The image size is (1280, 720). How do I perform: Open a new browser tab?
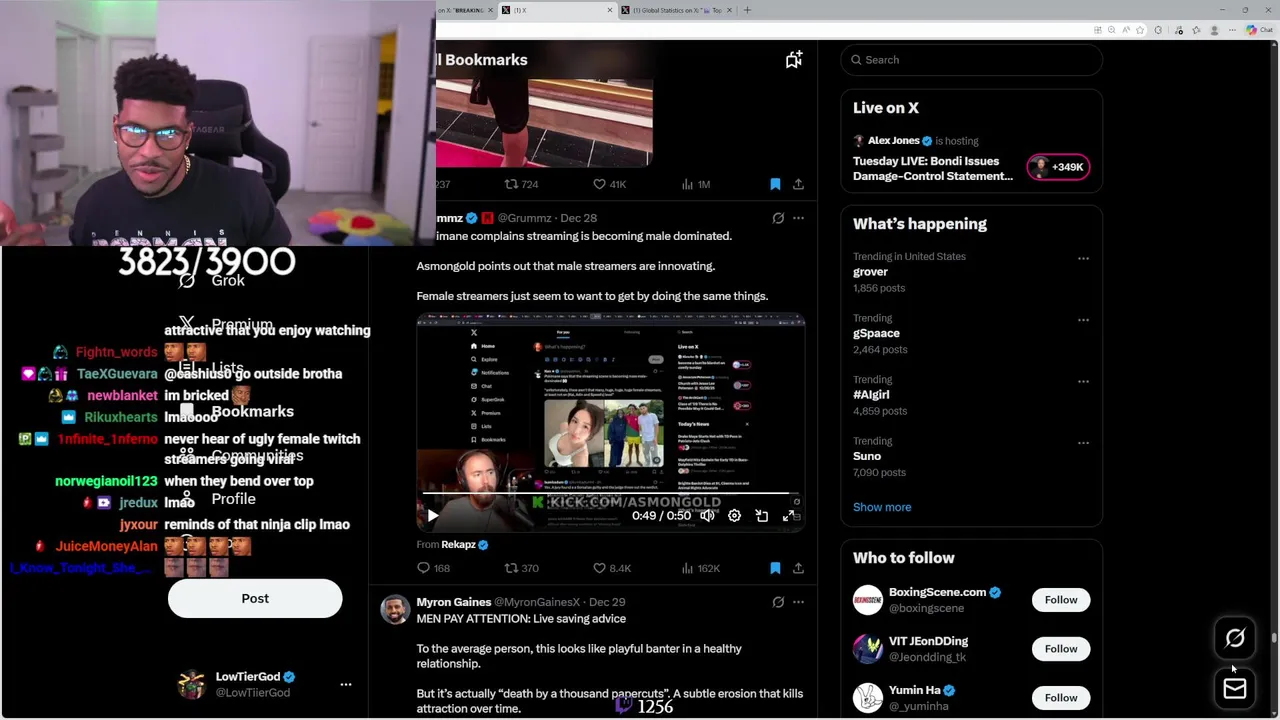pos(747,10)
